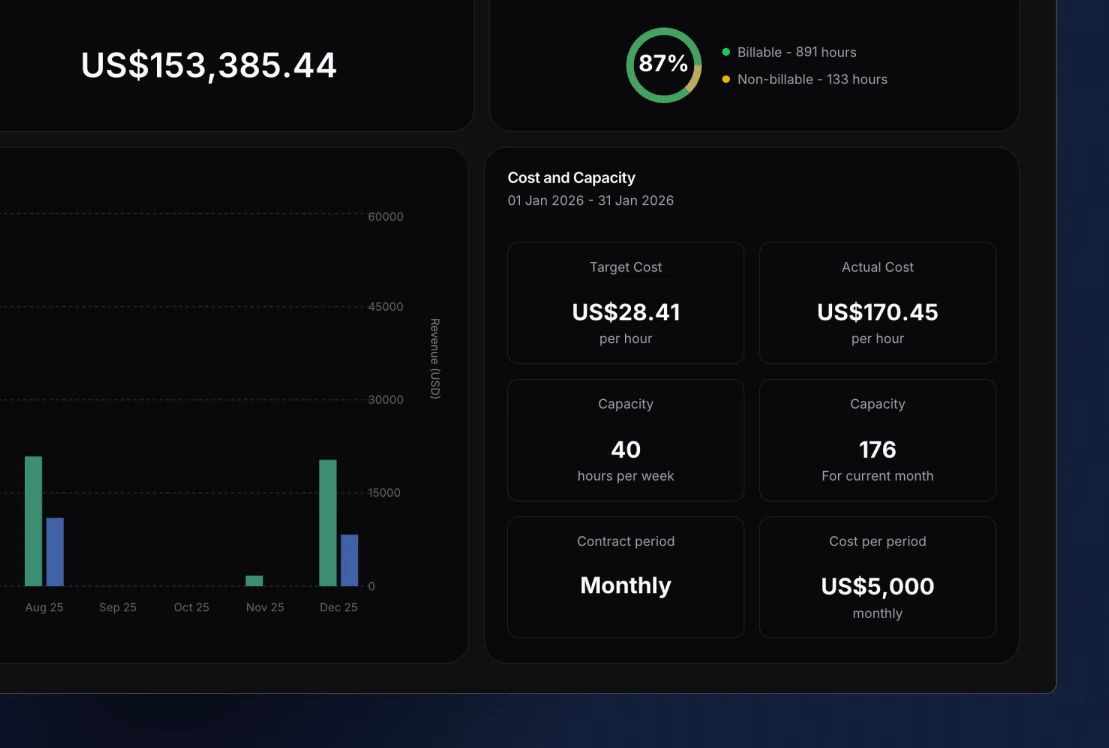The width and height of the screenshot is (1109, 748).
Task: Click the blue Aug 25 revenue bar
Action: tap(57, 550)
